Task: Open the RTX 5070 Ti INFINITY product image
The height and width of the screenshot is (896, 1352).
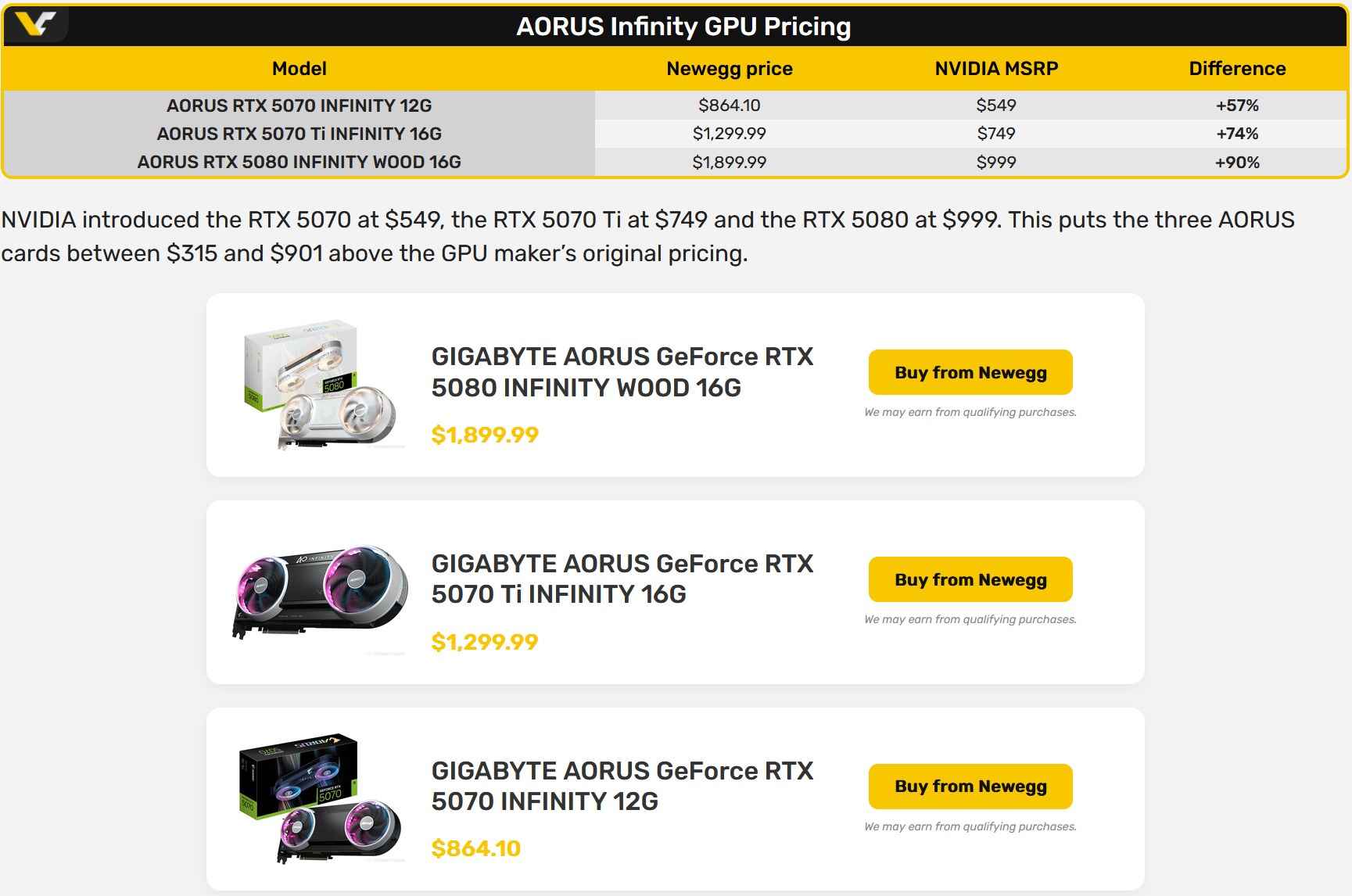Action: tap(321, 592)
